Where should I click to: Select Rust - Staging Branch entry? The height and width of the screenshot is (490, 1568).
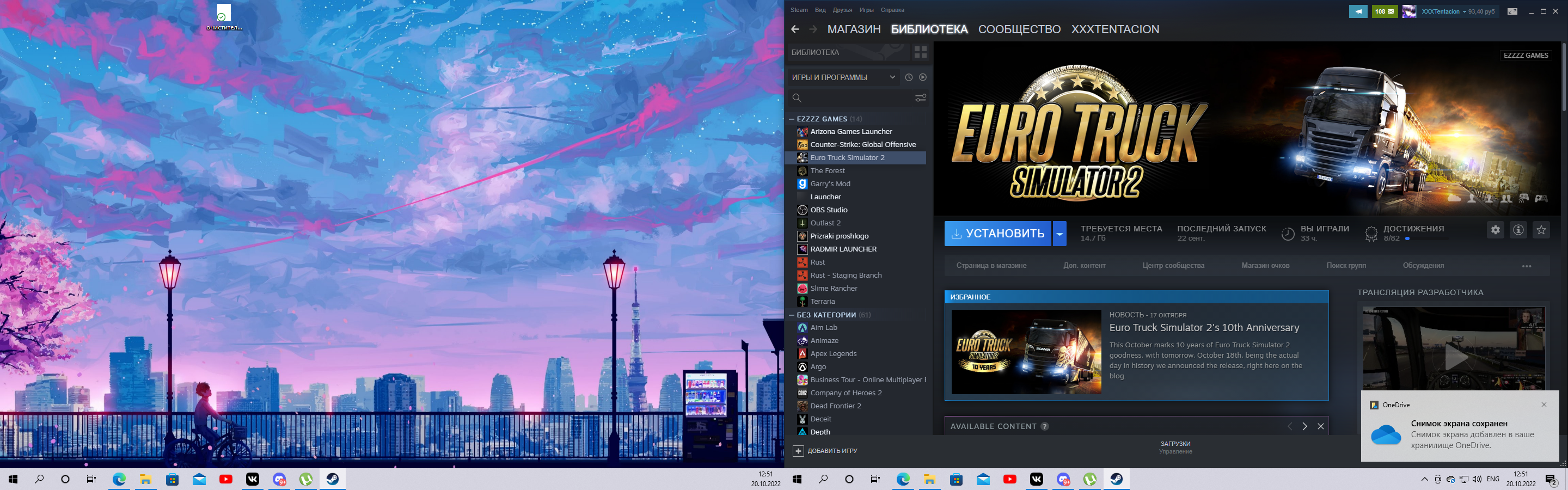[855, 275]
